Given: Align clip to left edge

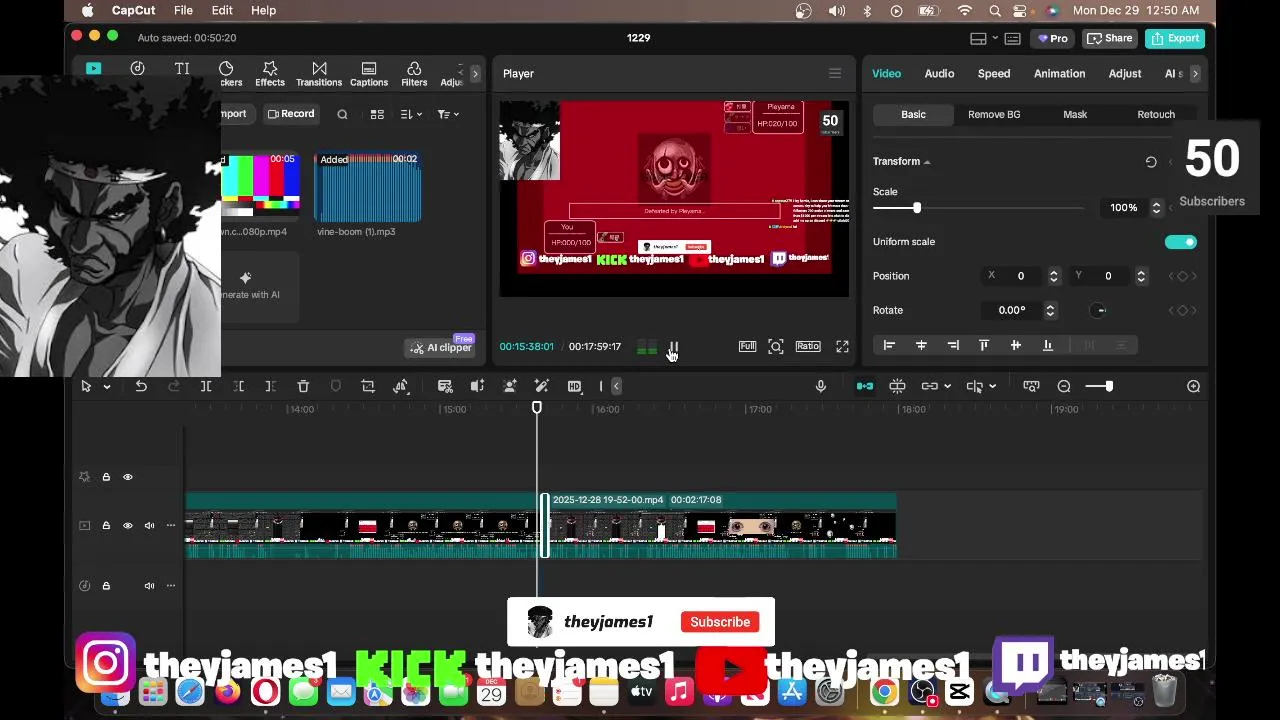Looking at the screenshot, I should pyautogui.click(x=889, y=345).
